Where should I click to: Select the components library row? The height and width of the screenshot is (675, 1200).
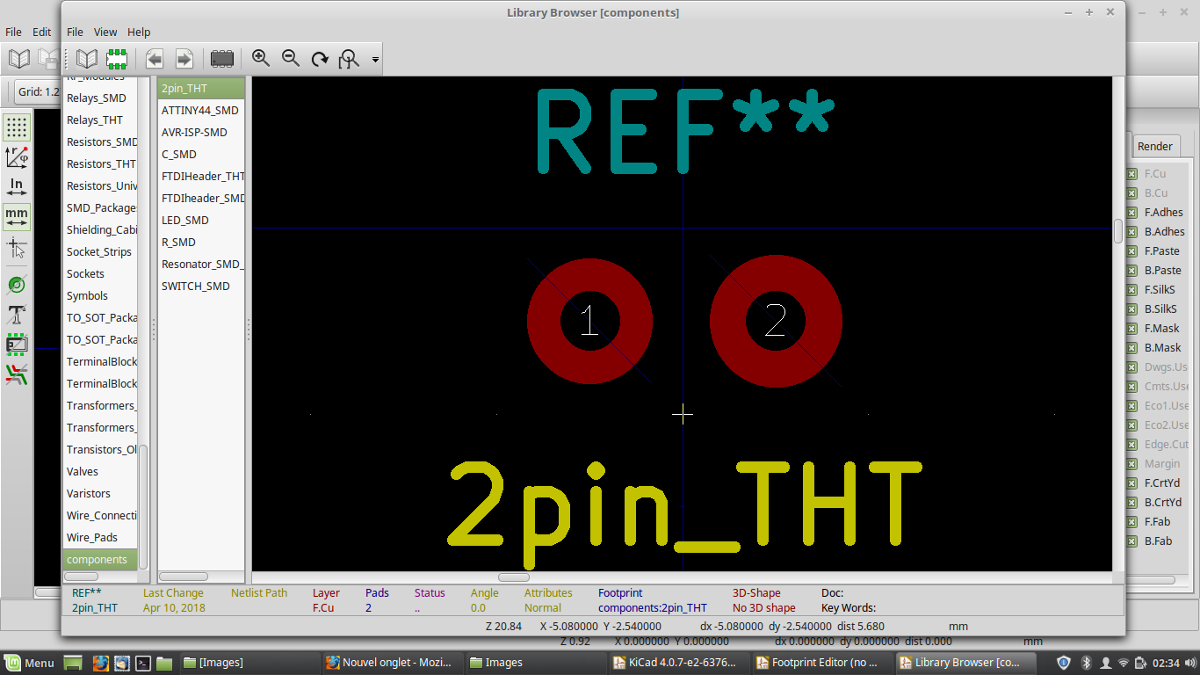[x=100, y=559]
